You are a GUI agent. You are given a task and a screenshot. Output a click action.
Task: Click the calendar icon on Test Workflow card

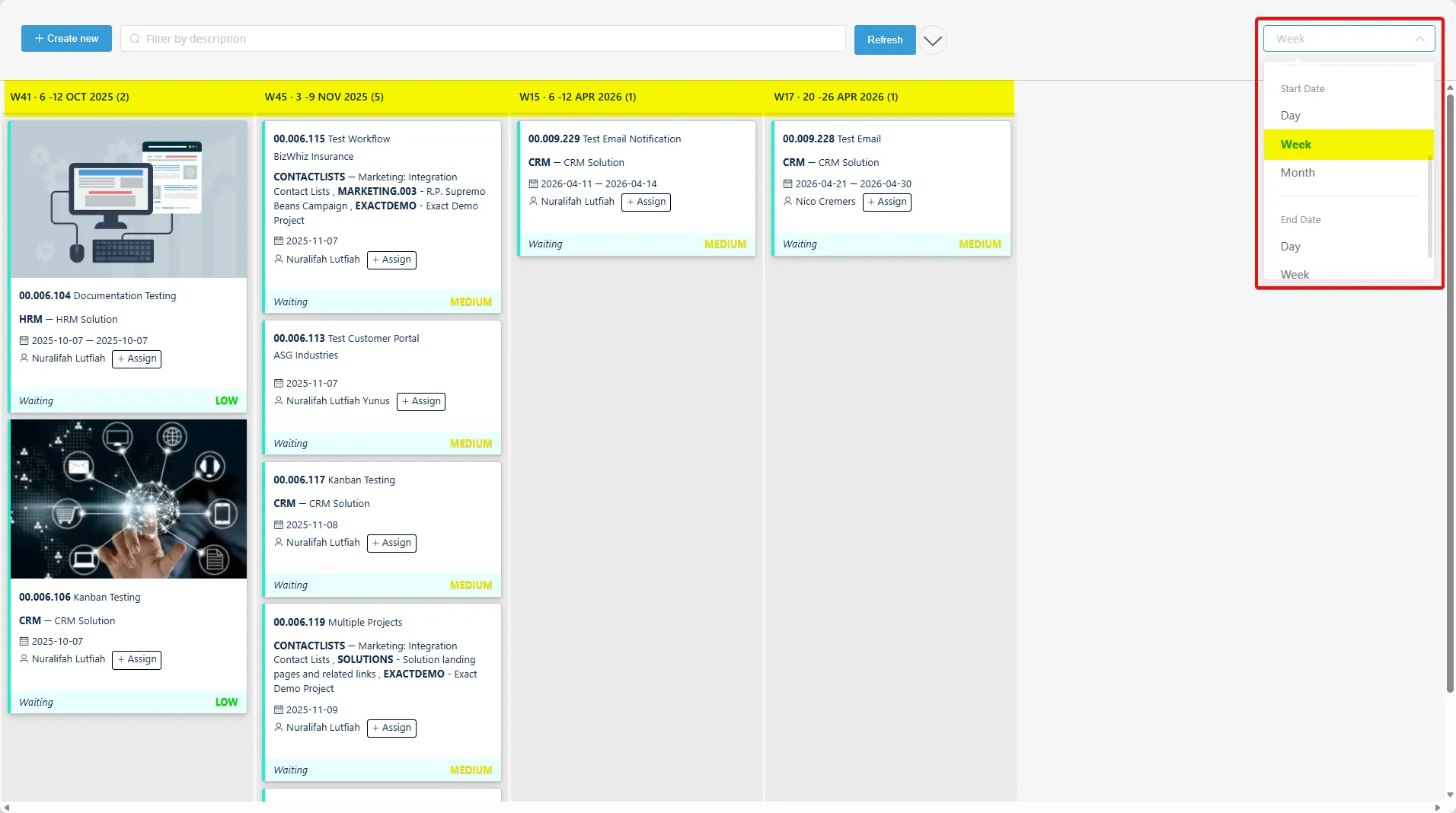(279, 241)
